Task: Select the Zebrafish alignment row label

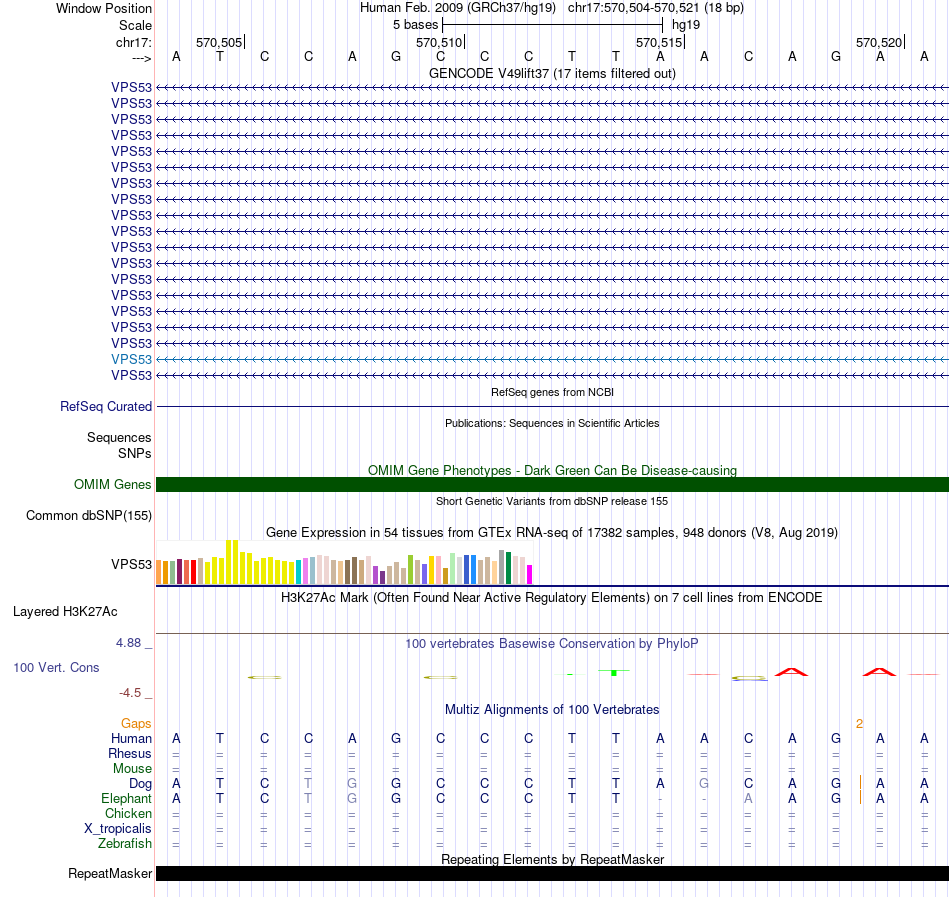Action: (x=125, y=843)
